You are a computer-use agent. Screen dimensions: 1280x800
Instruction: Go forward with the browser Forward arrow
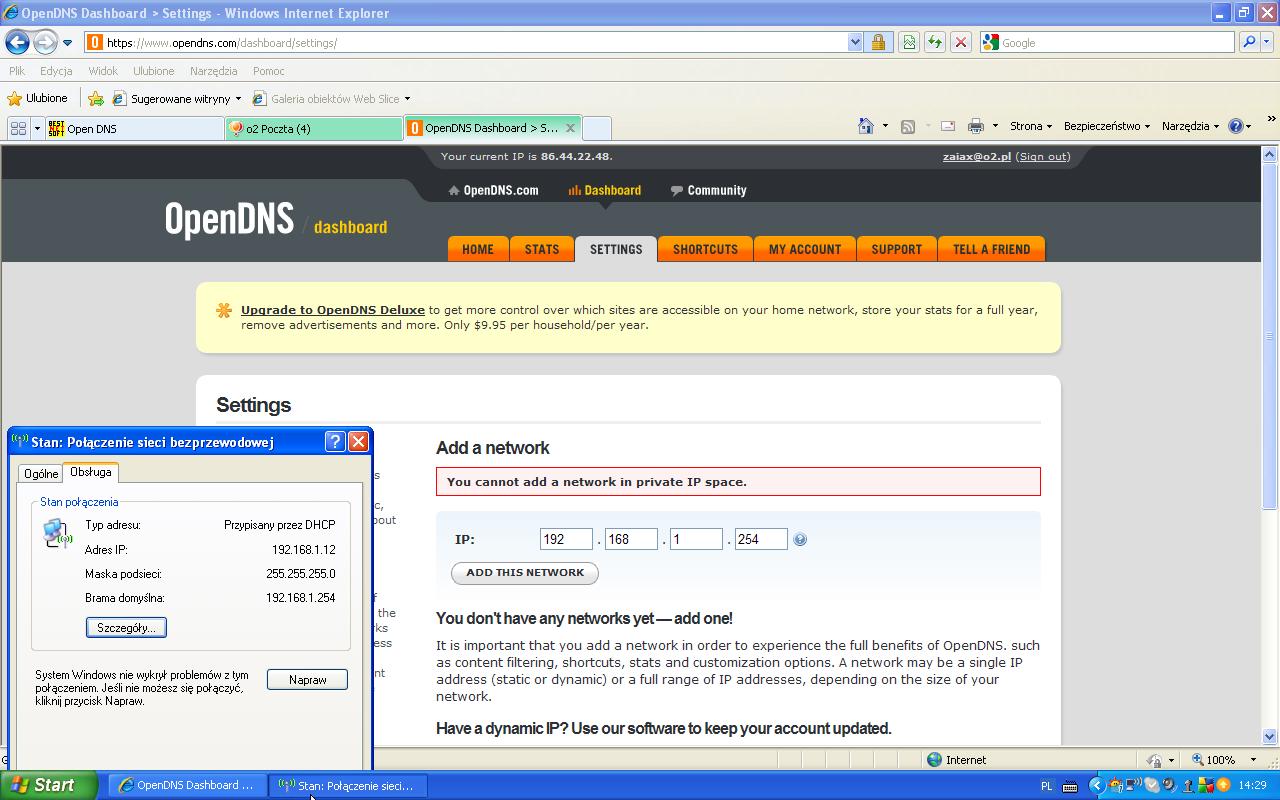[x=46, y=42]
